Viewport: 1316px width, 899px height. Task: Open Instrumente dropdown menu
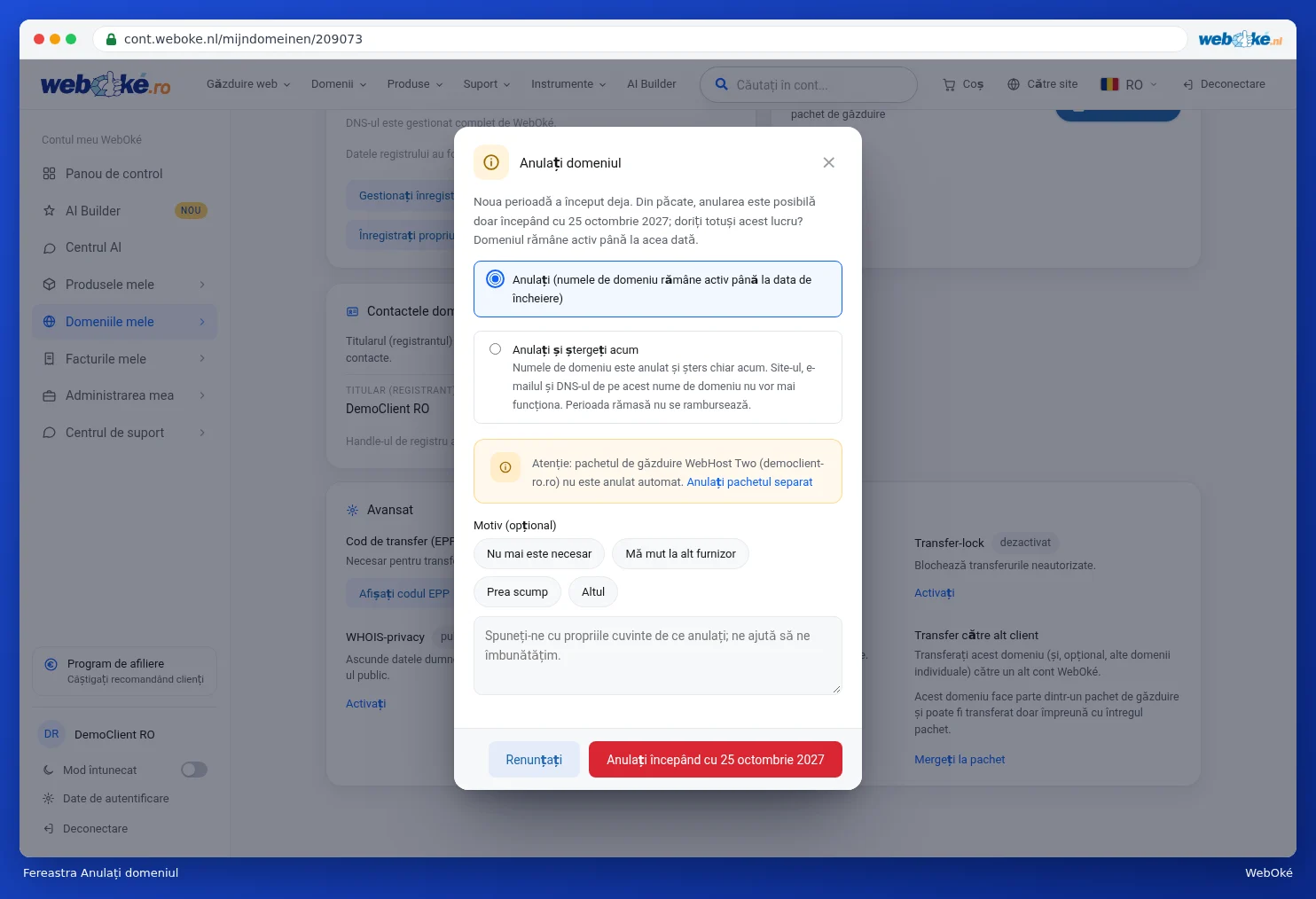tap(568, 84)
